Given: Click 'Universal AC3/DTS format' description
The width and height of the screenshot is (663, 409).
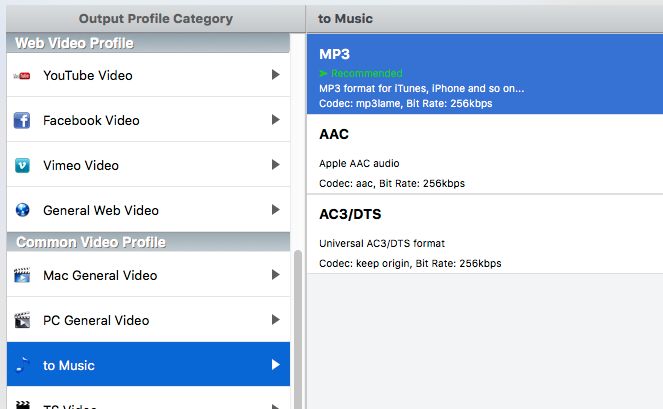Looking at the screenshot, I should [x=382, y=243].
